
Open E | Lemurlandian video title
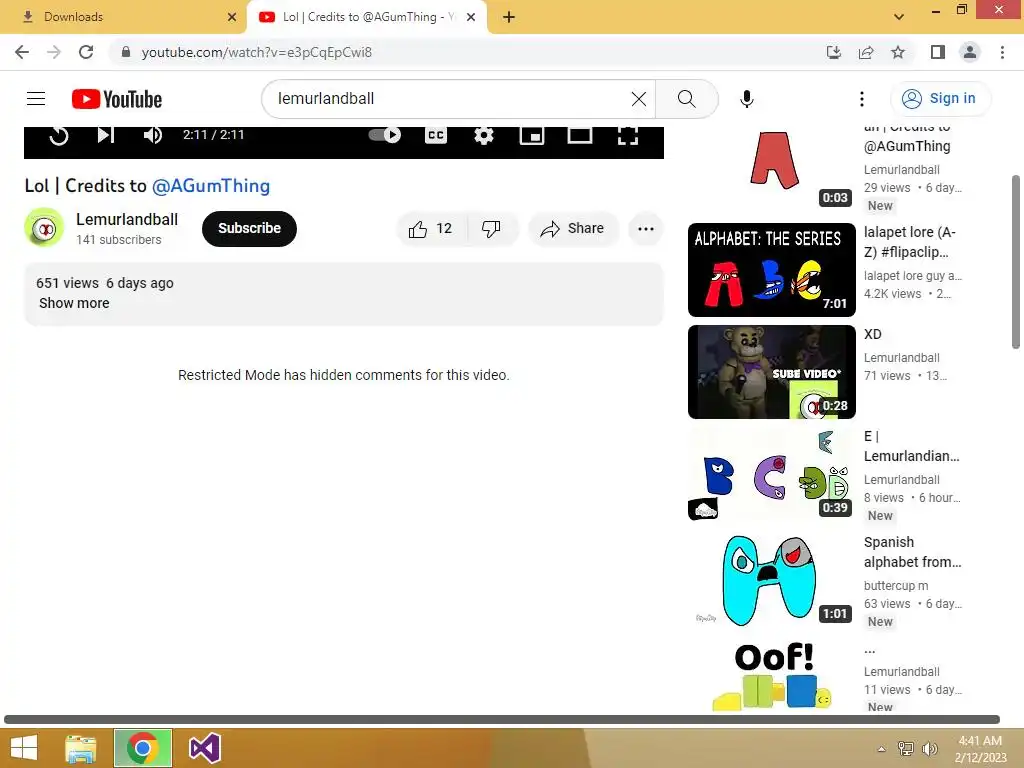pos(912,446)
